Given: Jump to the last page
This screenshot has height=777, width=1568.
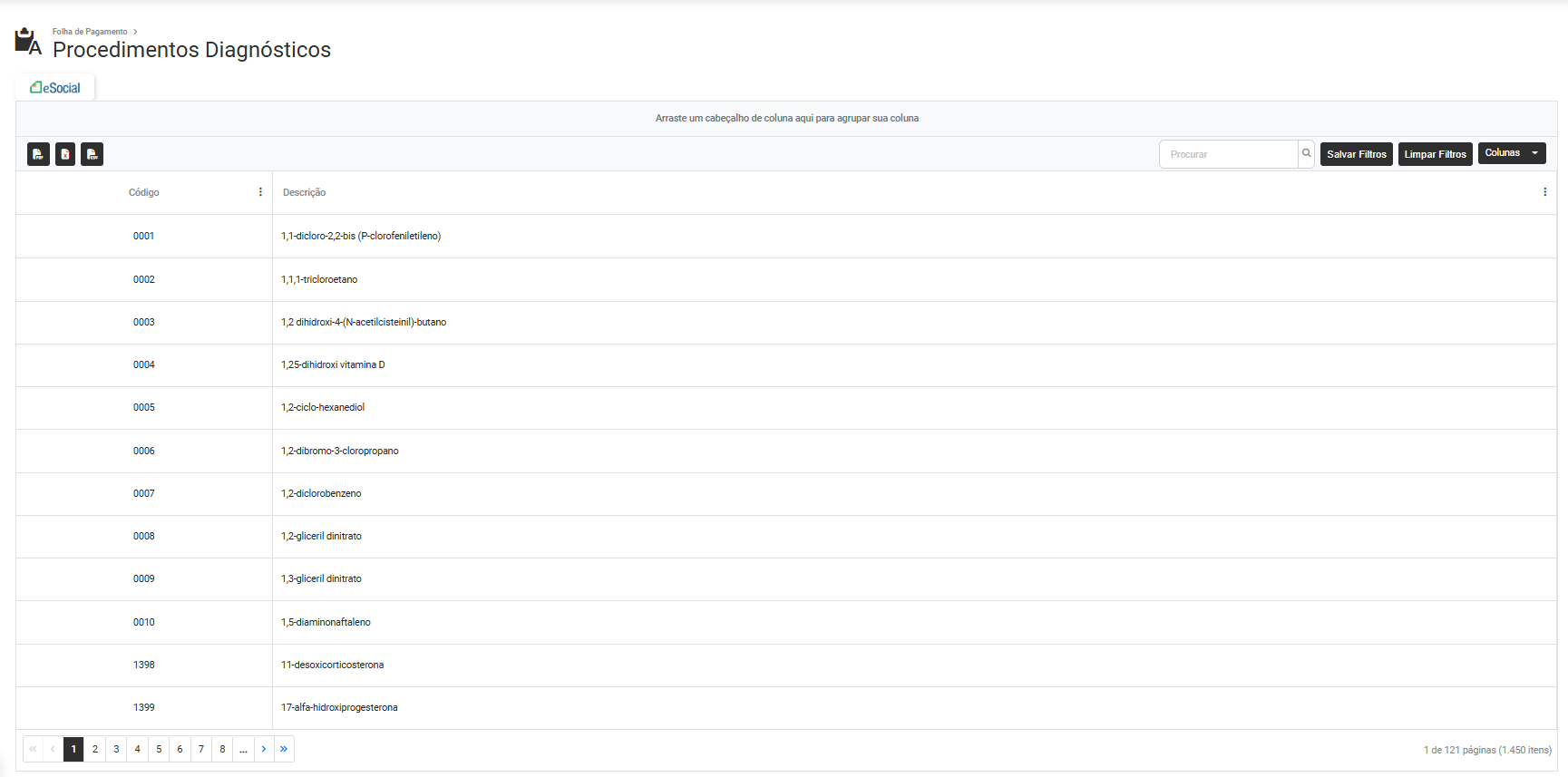Looking at the screenshot, I should [284, 749].
